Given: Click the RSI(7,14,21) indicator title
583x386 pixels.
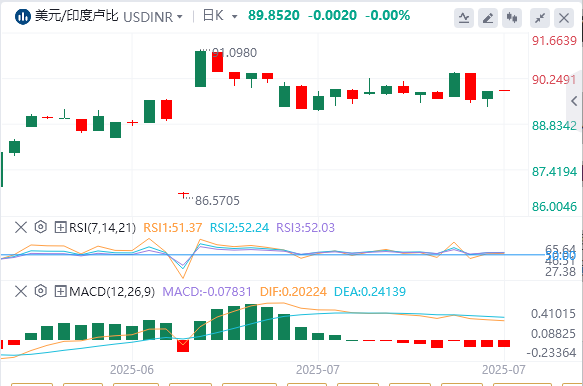Looking at the screenshot, I should [x=103, y=227].
